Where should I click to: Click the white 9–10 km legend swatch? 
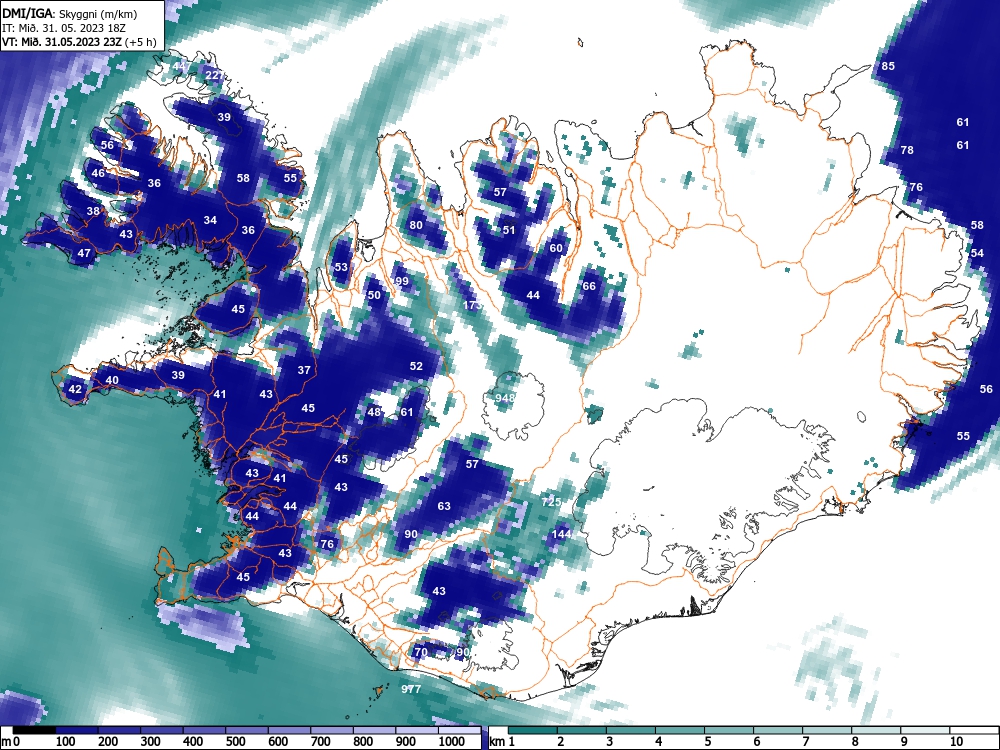(925, 730)
